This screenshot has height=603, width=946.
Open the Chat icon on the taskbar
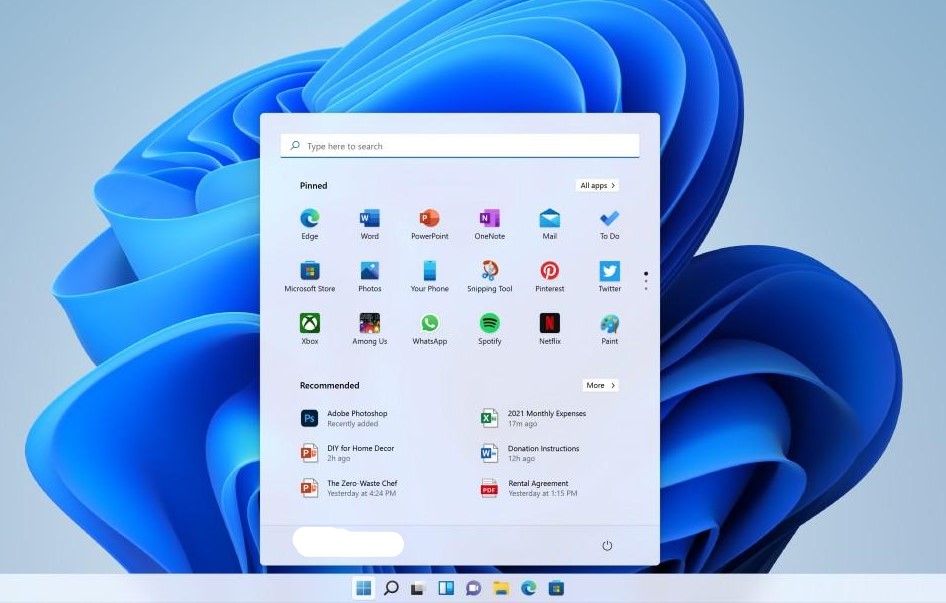pyautogui.click(x=473, y=588)
